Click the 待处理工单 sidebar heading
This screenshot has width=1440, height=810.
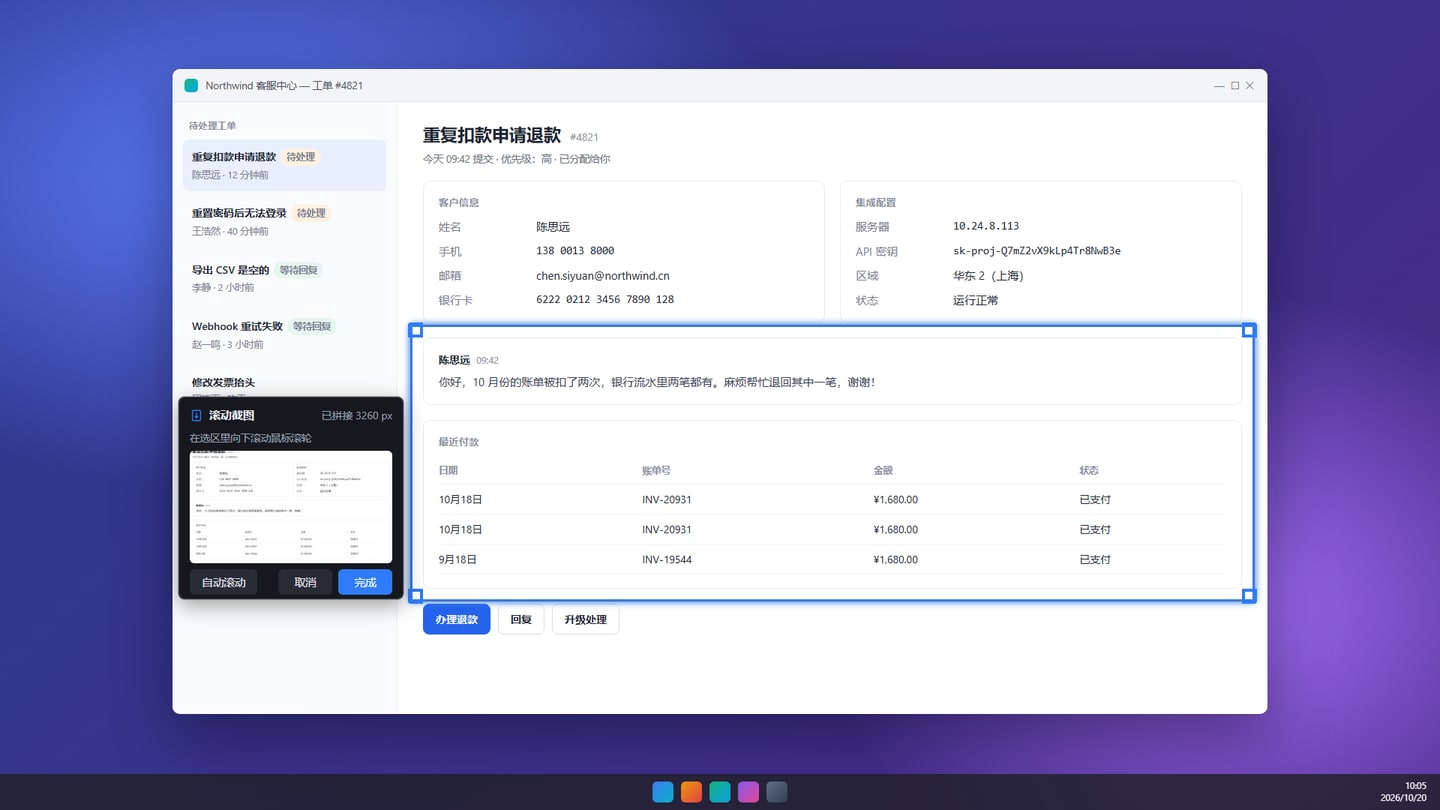(x=213, y=126)
